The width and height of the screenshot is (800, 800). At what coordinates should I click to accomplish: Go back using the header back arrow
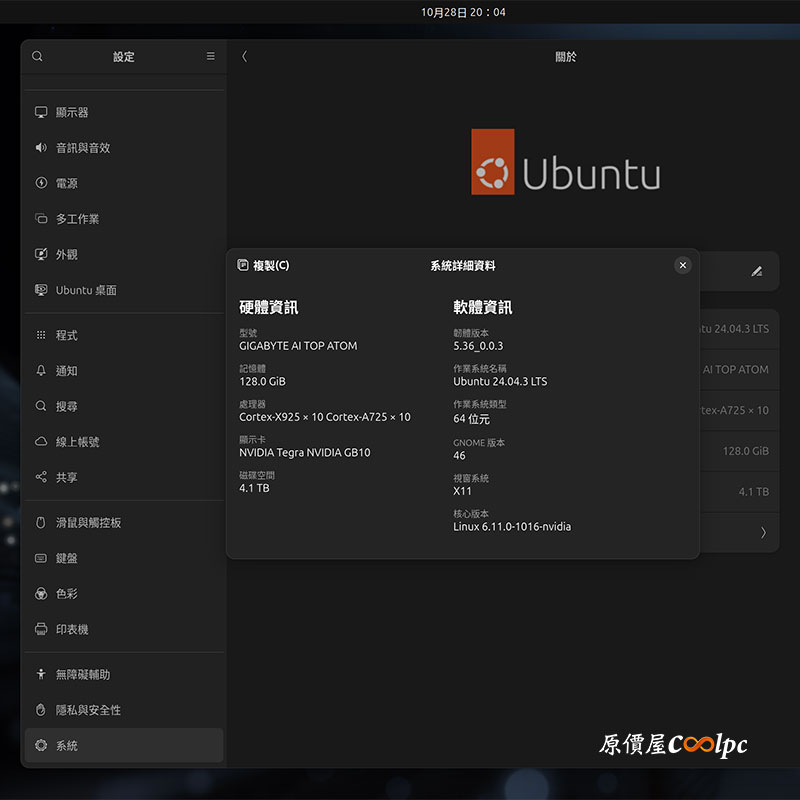245,57
